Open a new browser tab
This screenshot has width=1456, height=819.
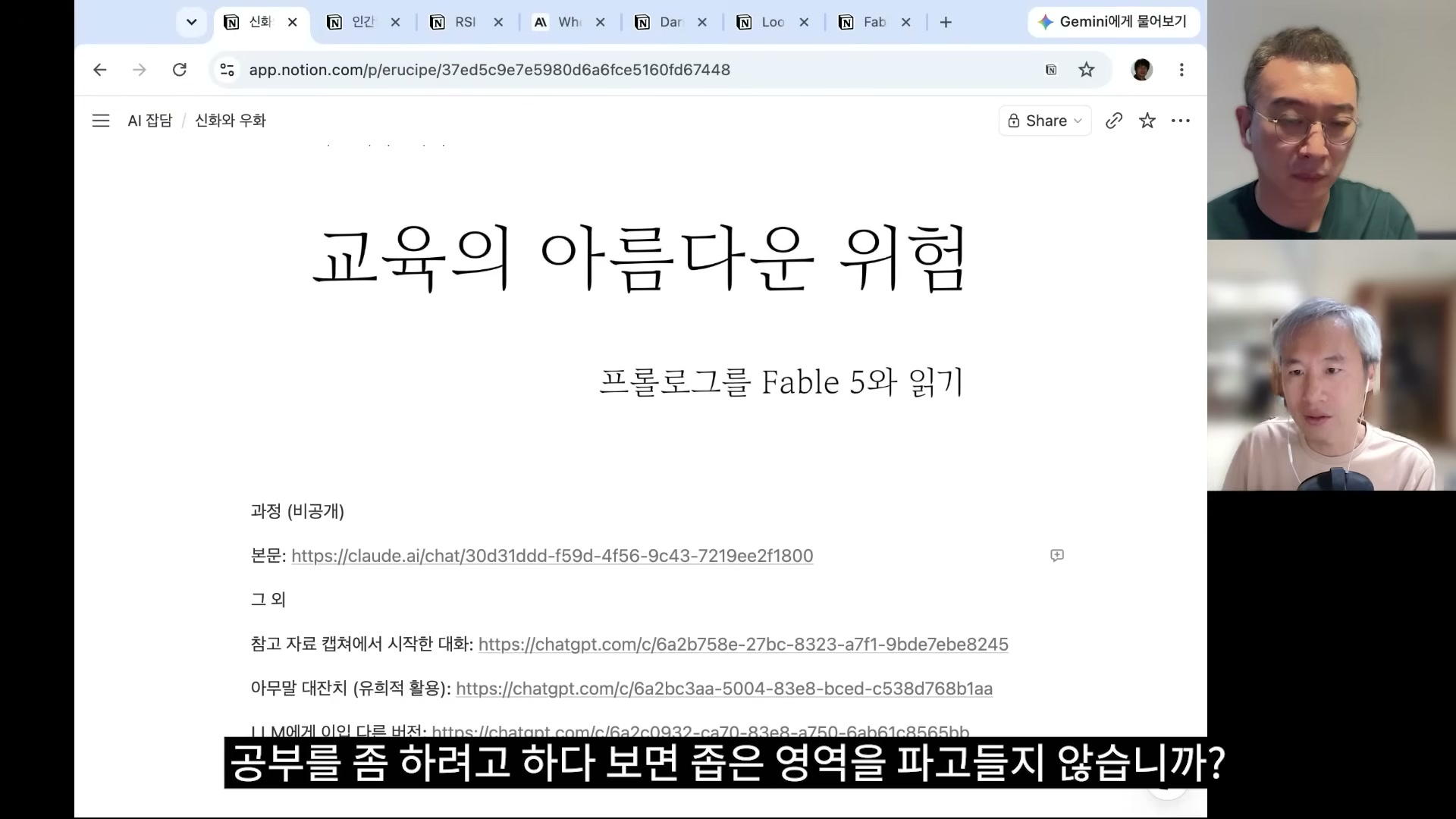tap(946, 23)
